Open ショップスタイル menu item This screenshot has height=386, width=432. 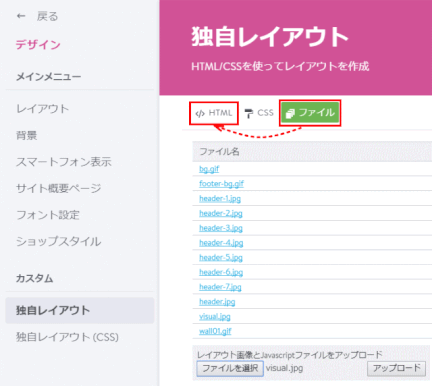point(58,241)
